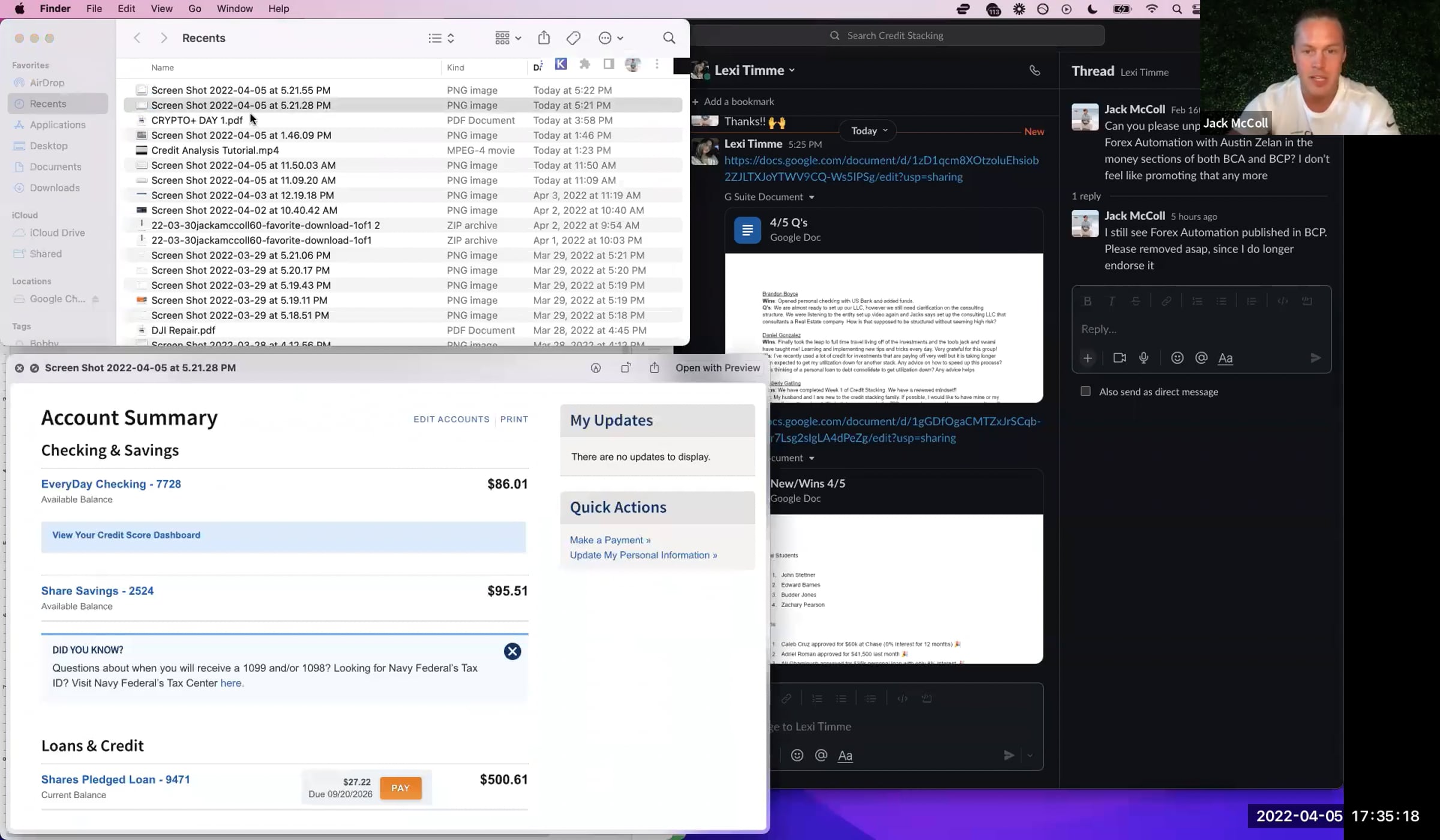This screenshot has height=840, width=1440.
Task: Toggle Do Not Disturb moon icon
Action: coord(1092,9)
